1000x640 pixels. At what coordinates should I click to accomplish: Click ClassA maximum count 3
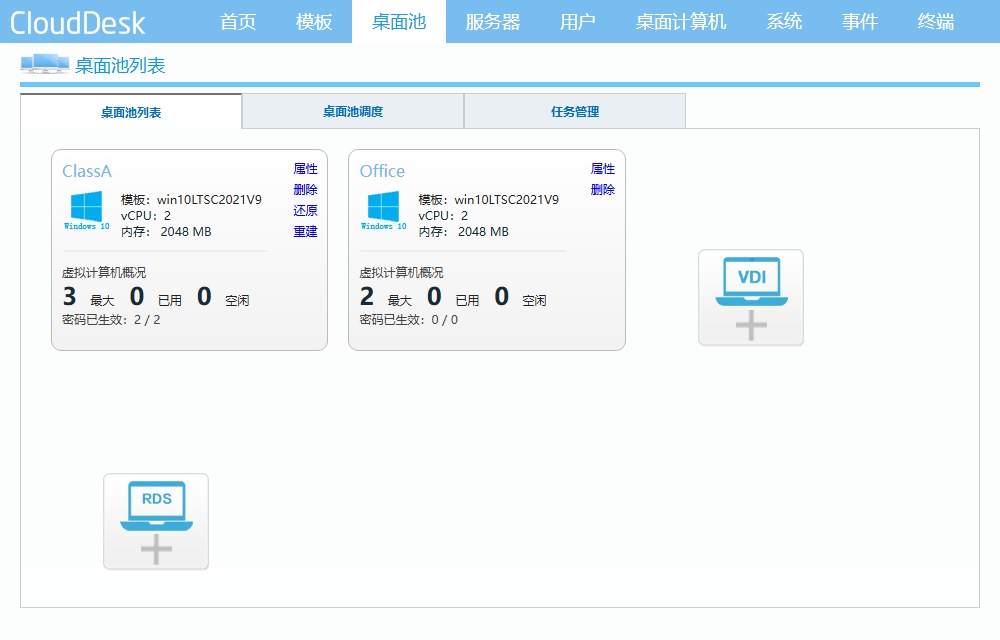pos(70,296)
